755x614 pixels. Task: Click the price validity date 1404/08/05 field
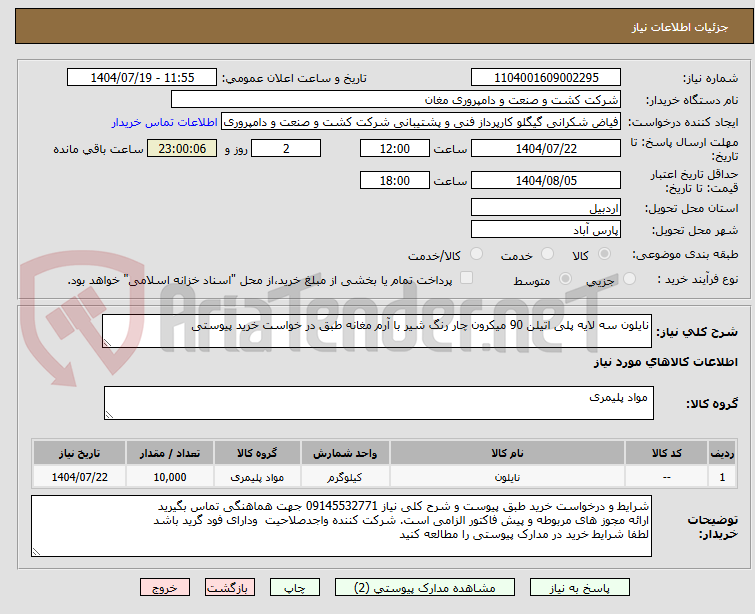546,181
